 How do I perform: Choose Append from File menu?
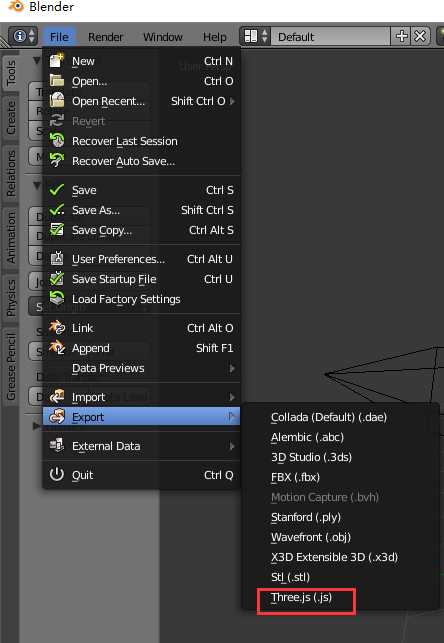(x=141, y=348)
